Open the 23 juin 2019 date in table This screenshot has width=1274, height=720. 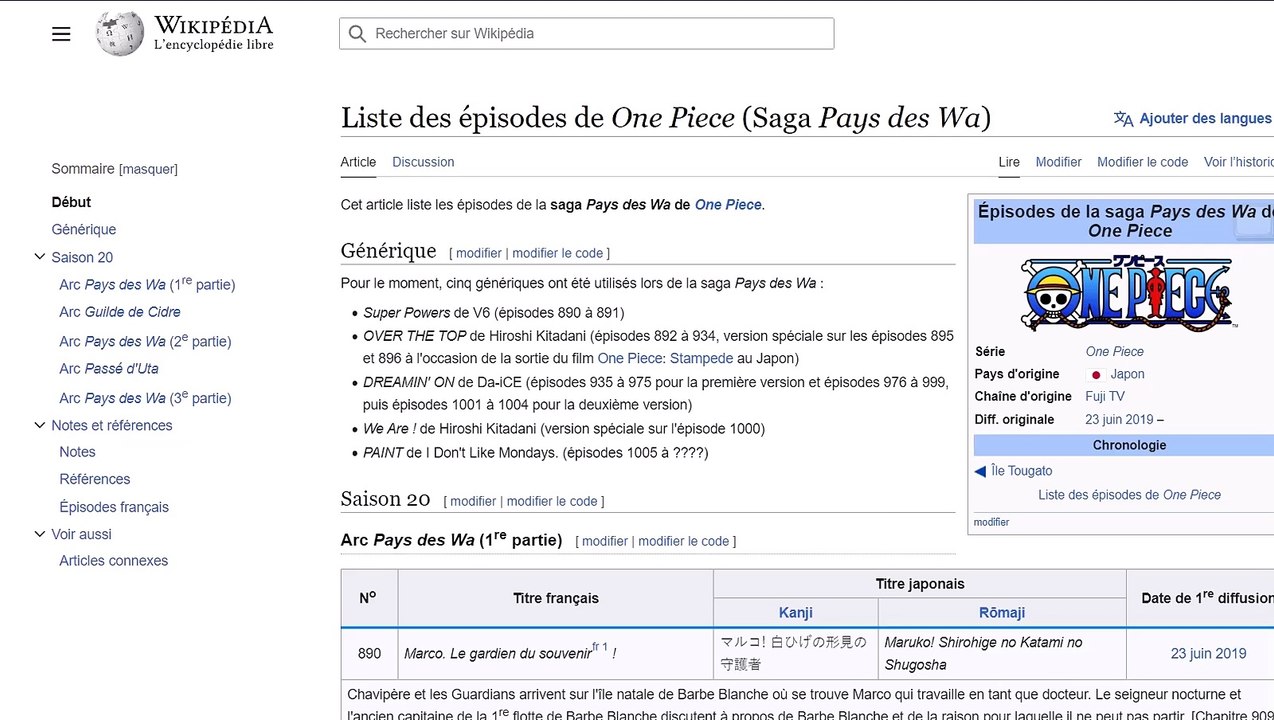click(1208, 654)
